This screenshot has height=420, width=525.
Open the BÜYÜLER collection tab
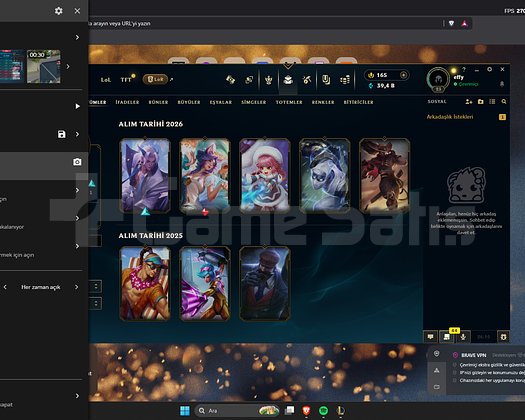189,102
